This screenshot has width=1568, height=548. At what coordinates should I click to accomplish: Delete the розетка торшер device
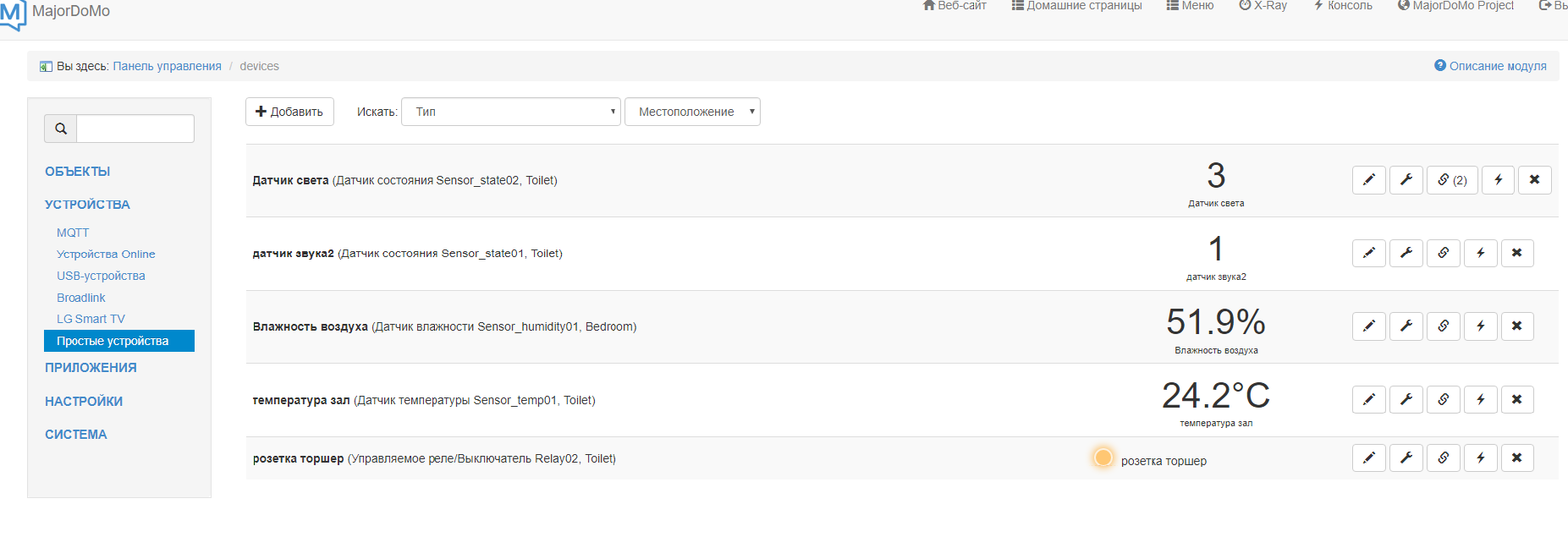point(1516,458)
